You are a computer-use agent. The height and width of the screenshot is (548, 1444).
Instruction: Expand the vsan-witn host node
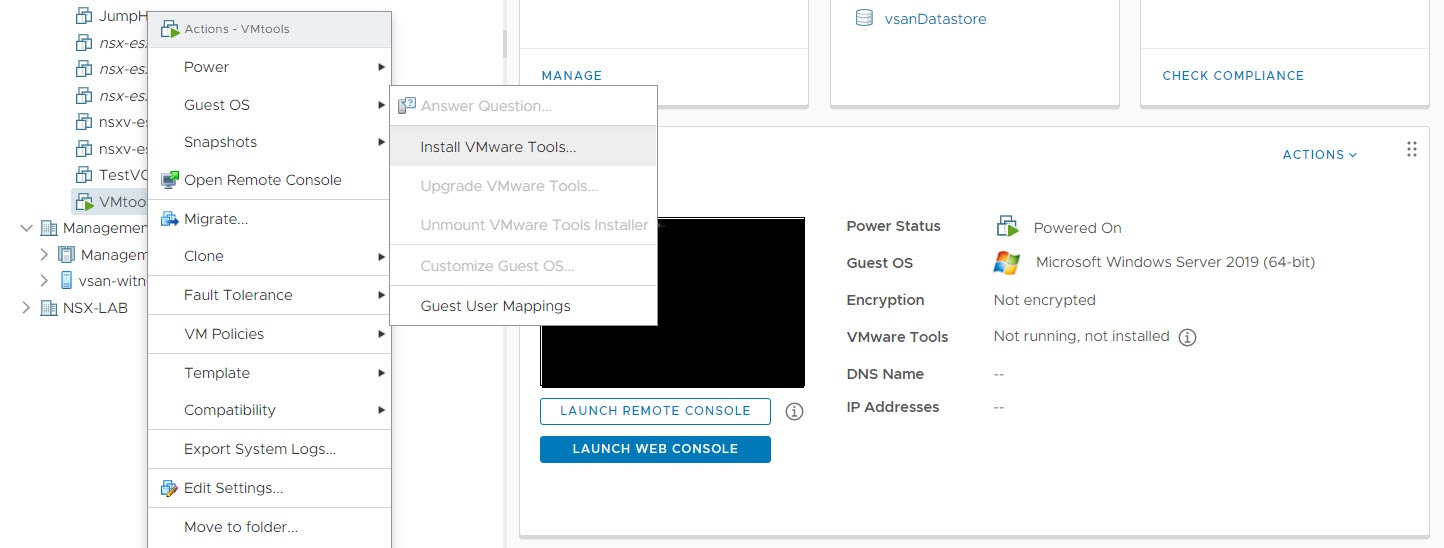pyautogui.click(x=44, y=281)
